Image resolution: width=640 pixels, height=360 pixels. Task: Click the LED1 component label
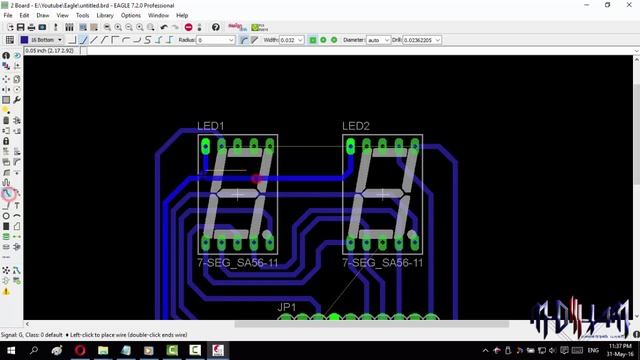(x=211, y=126)
